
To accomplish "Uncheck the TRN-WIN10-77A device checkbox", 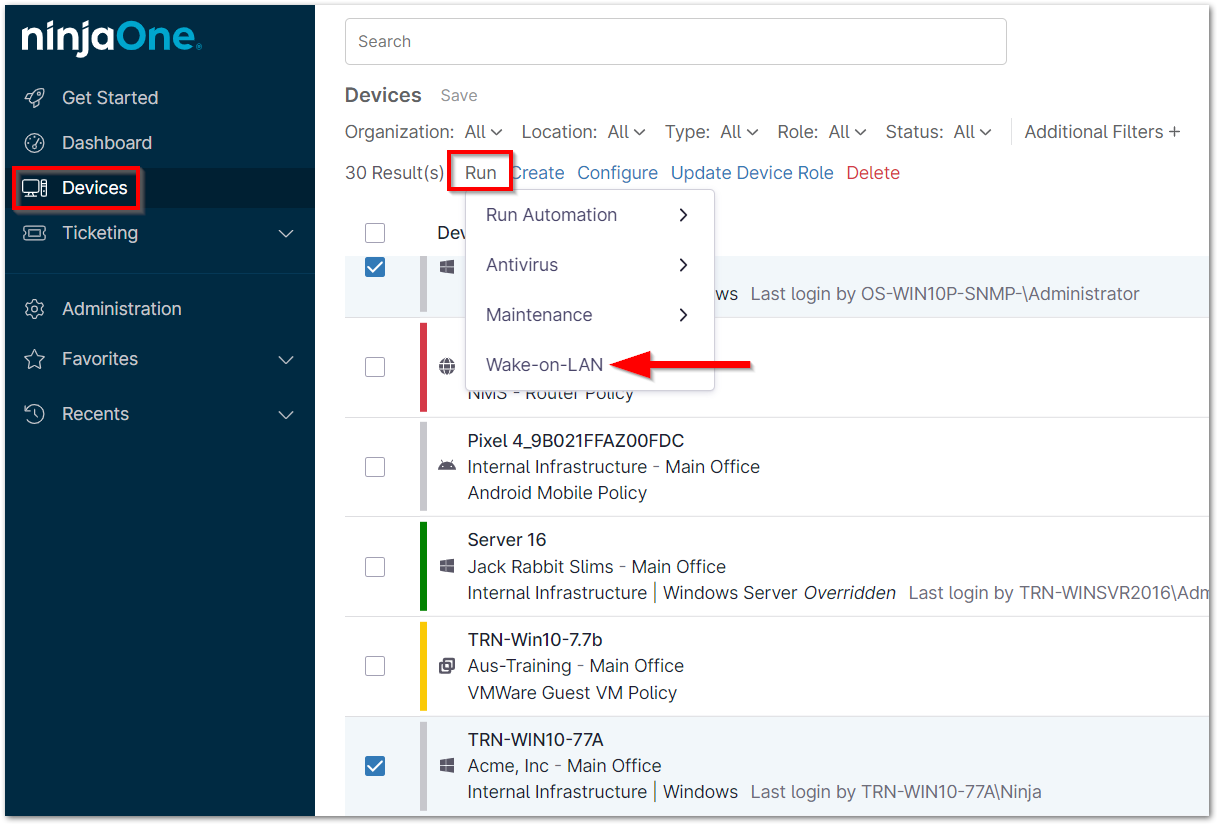I will 375,766.
